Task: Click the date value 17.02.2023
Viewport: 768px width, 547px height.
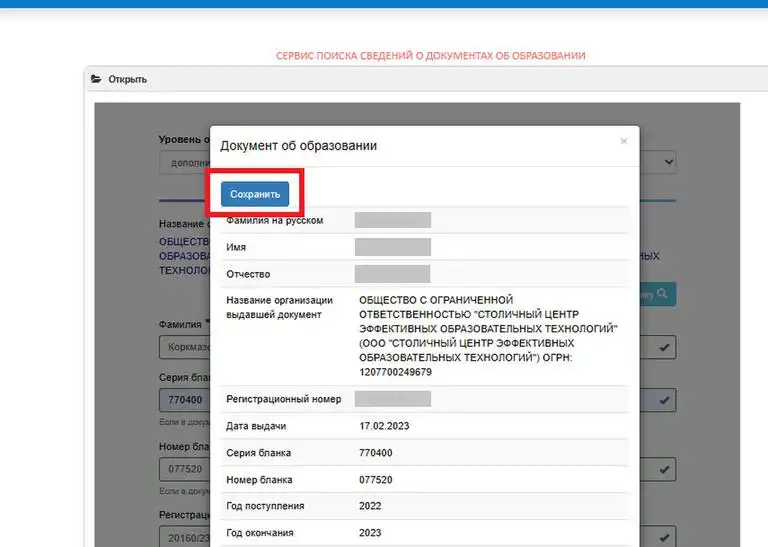Action: (x=384, y=426)
